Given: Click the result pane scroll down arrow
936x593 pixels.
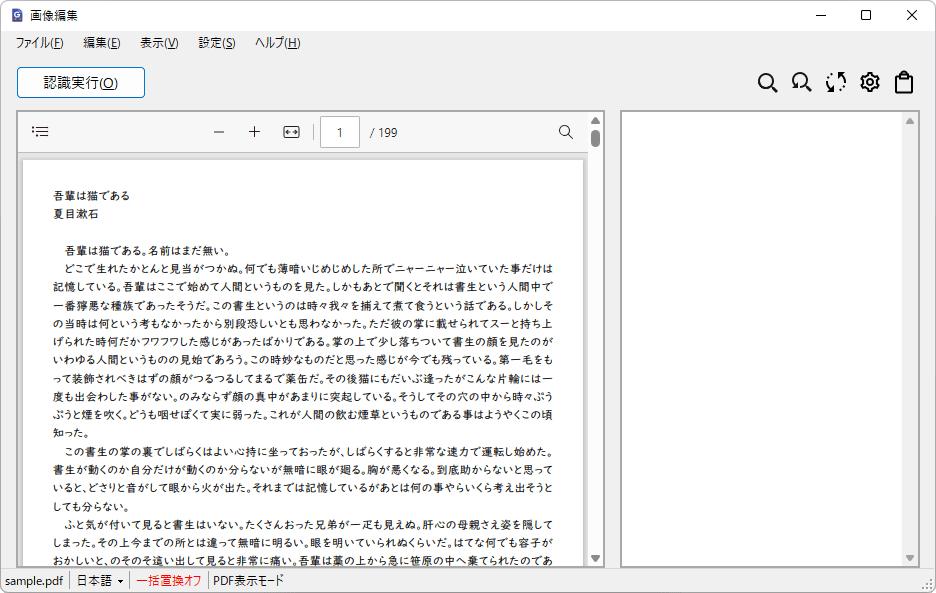Looking at the screenshot, I should click(x=910, y=558).
